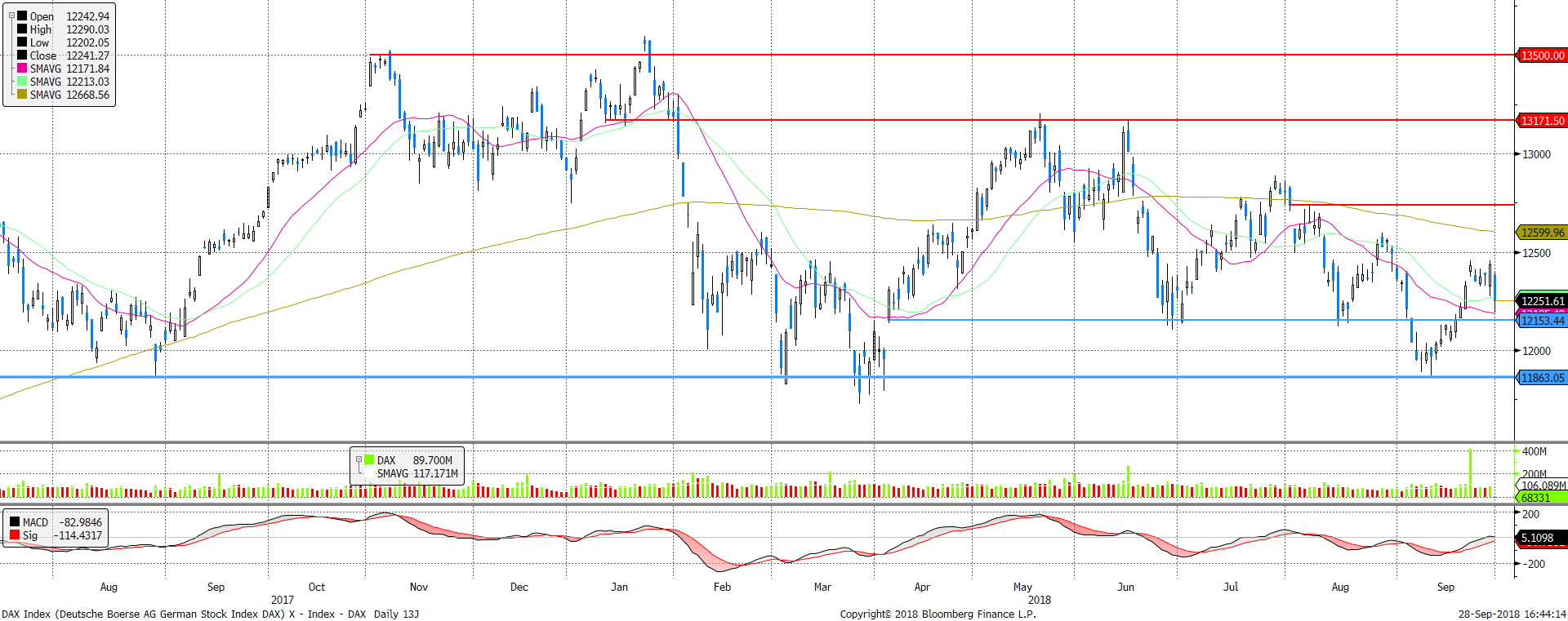Select SMAVG 12213.03 legend entry
Viewport: 1568px width, 621px height.
pyautogui.click(x=69, y=82)
